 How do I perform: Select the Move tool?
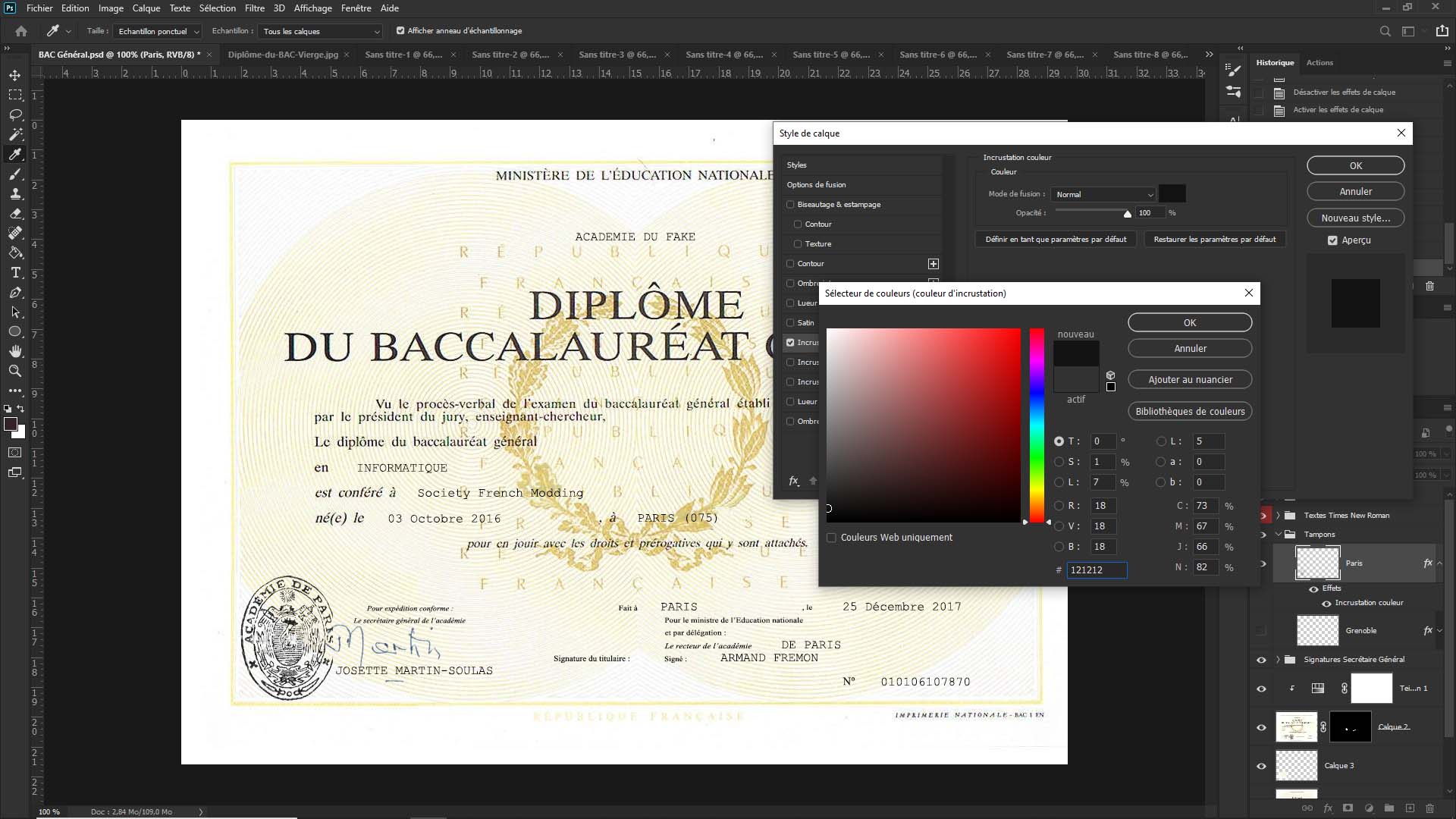point(15,75)
